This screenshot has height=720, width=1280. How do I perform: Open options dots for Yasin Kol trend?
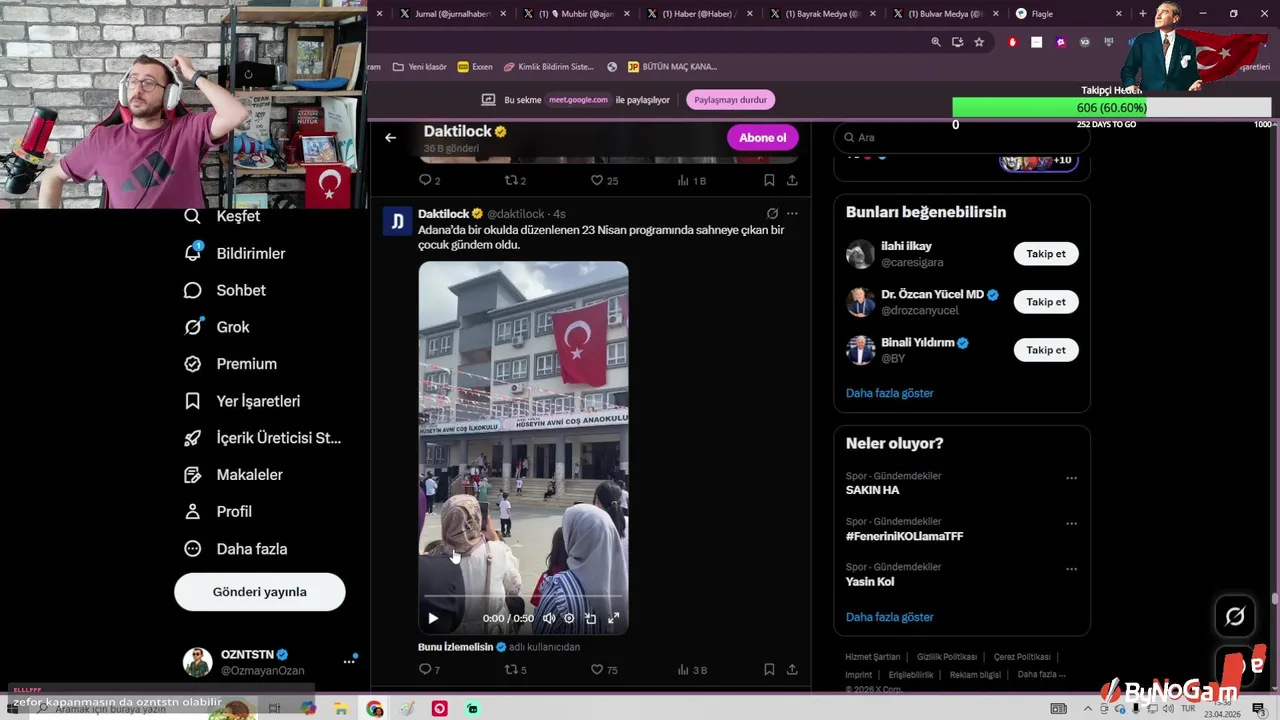pyautogui.click(x=1071, y=569)
